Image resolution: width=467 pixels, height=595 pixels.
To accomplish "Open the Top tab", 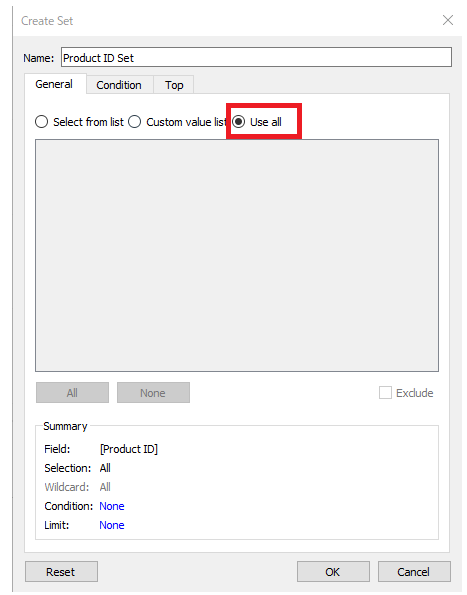I will pos(174,85).
